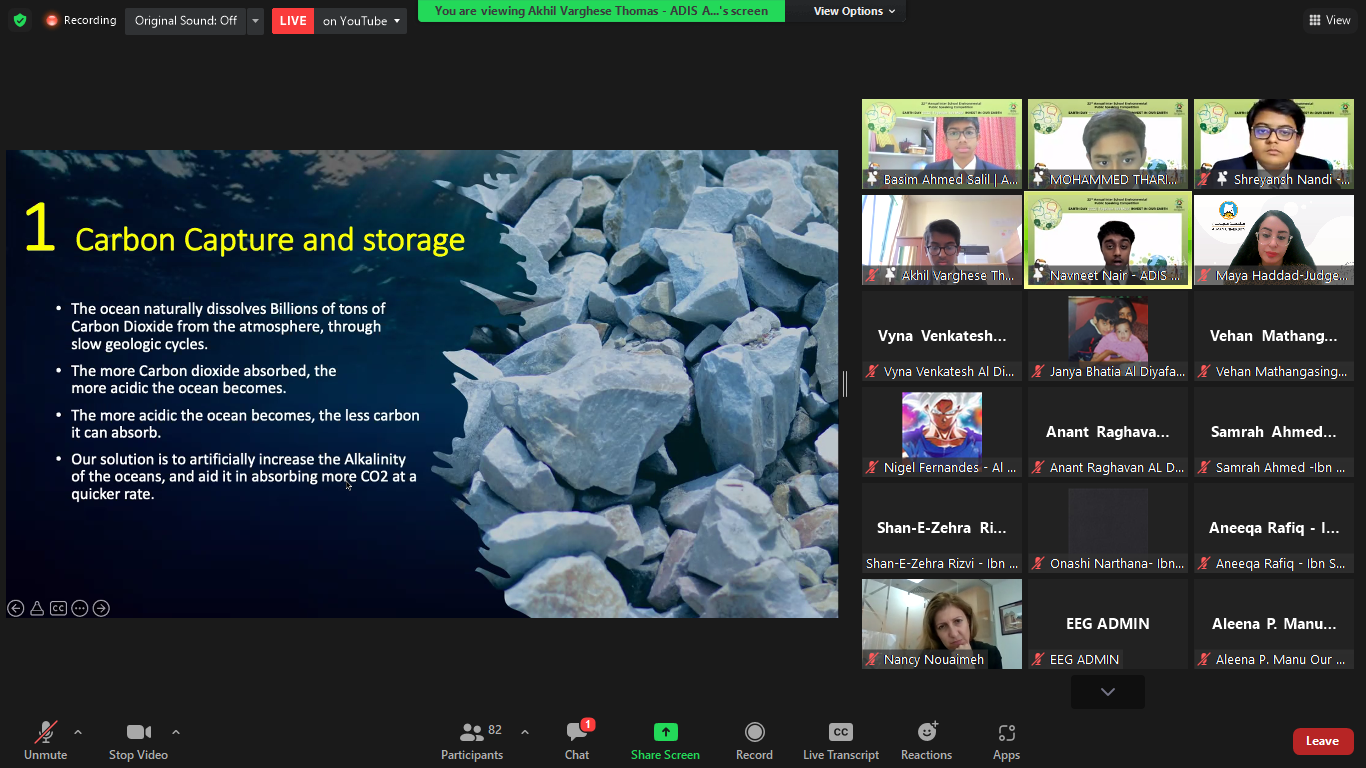Viewport: 1366px width, 768px height.
Task: Expand video options arrow beside Stop Video
Action: (176, 732)
